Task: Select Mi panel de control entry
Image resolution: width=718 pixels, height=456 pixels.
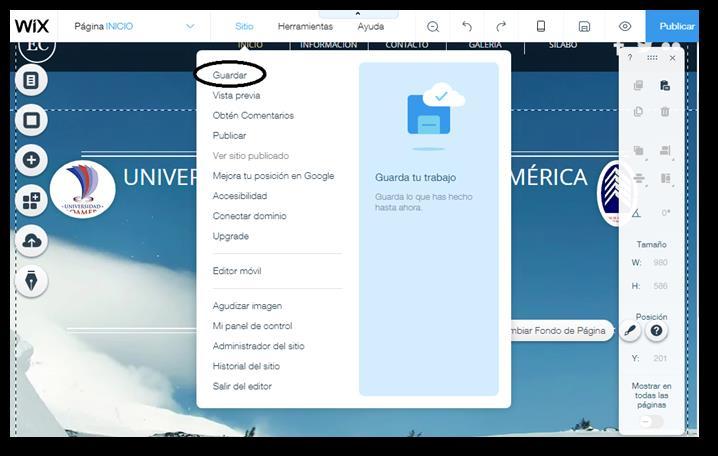Action: click(252, 326)
